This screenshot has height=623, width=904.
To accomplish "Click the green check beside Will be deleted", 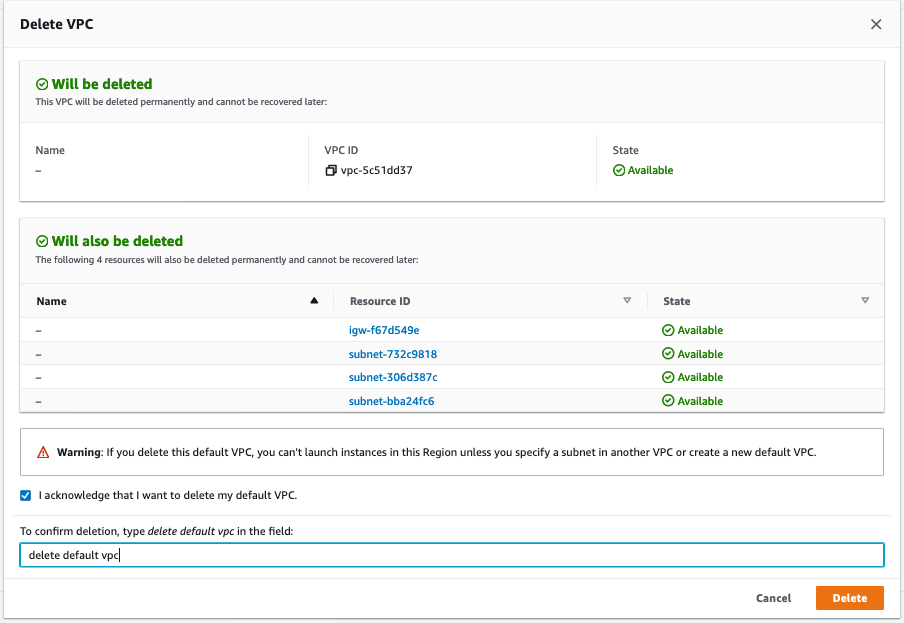I will 42,85.
